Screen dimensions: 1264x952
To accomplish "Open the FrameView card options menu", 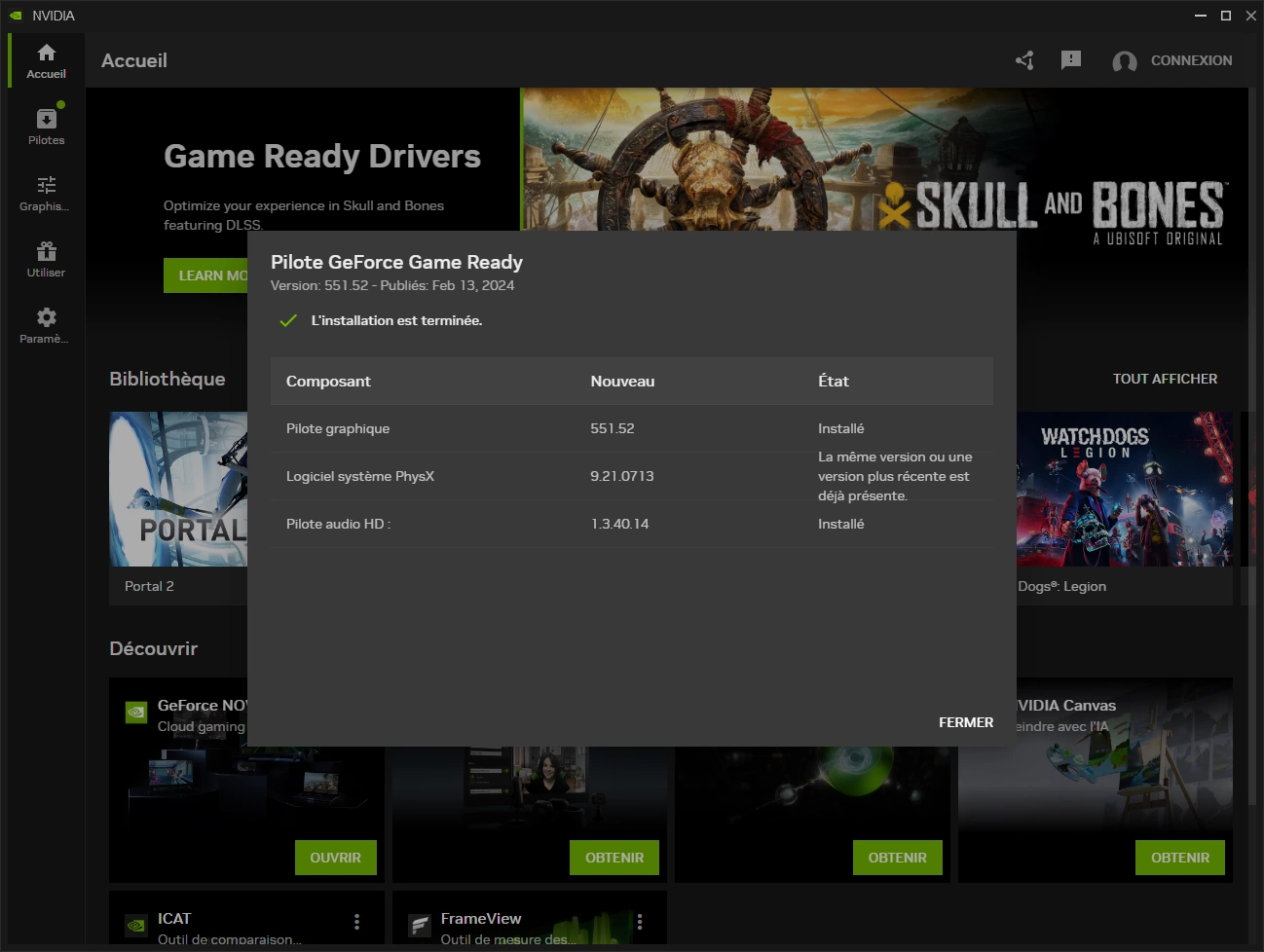I will tap(640, 921).
